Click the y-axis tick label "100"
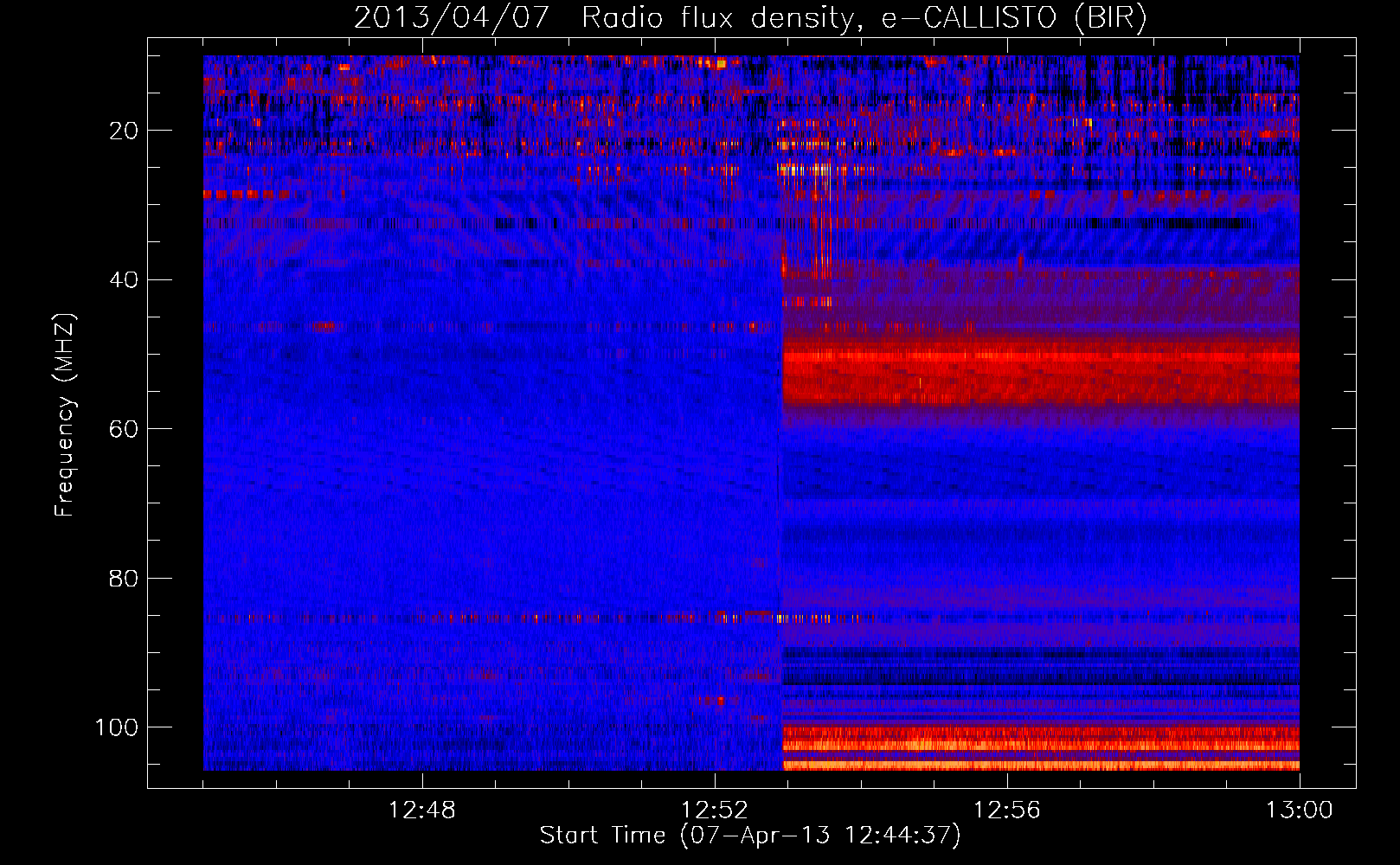This screenshot has width=1400, height=865. pyautogui.click(x=117, y=727)
